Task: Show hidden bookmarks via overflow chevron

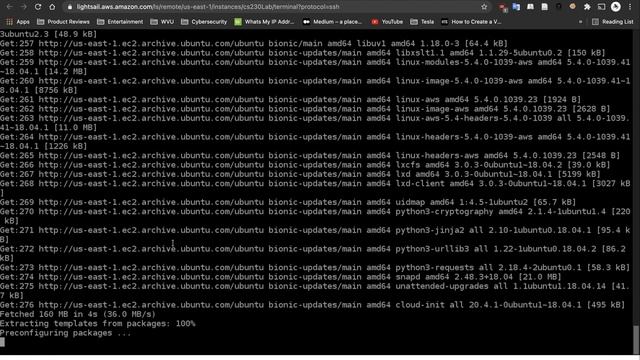Action: pyautogui.click(x=580, y=22)
